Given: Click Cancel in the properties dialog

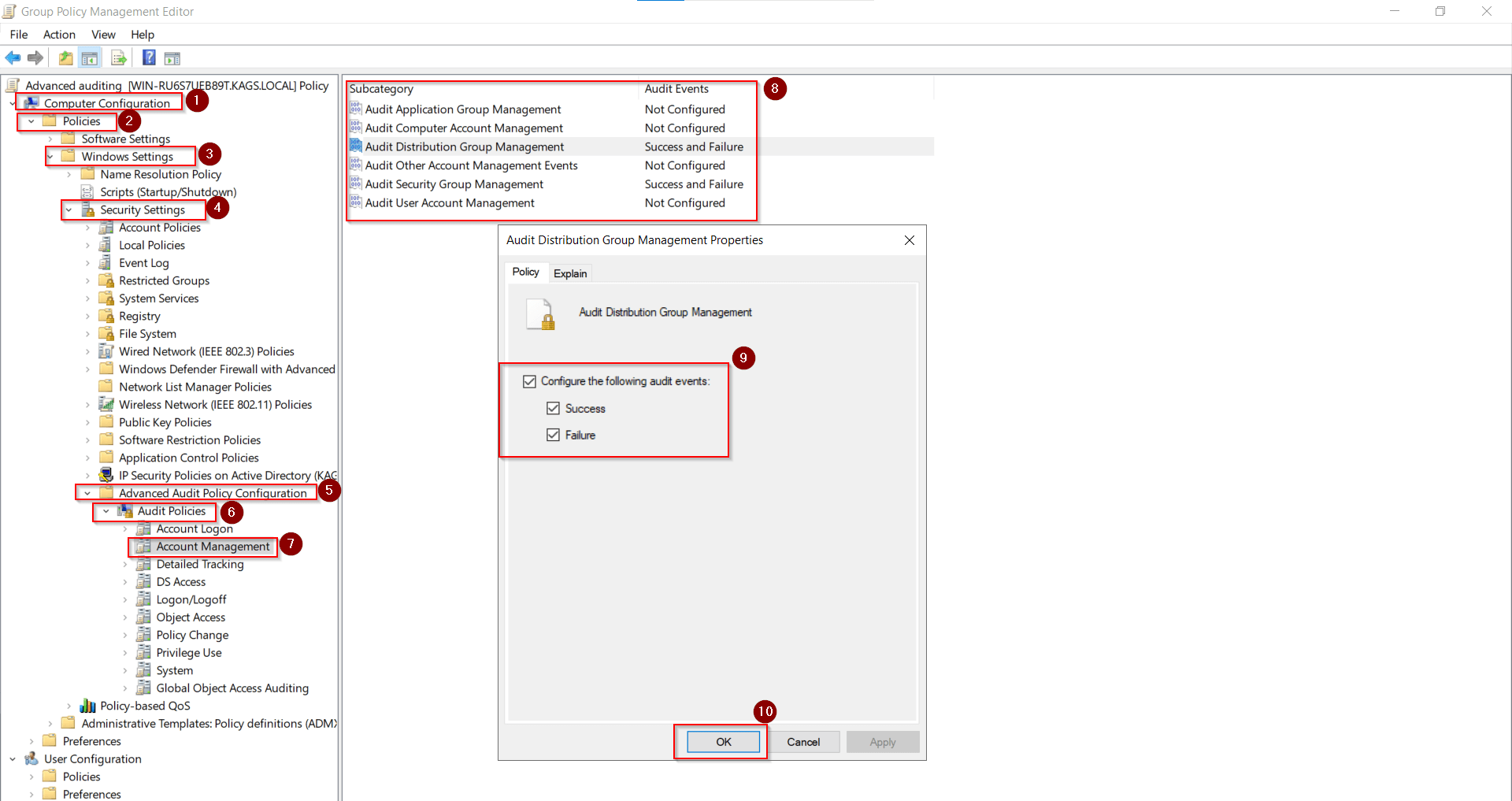Looking at the screenshot, I should coord(803,741).
